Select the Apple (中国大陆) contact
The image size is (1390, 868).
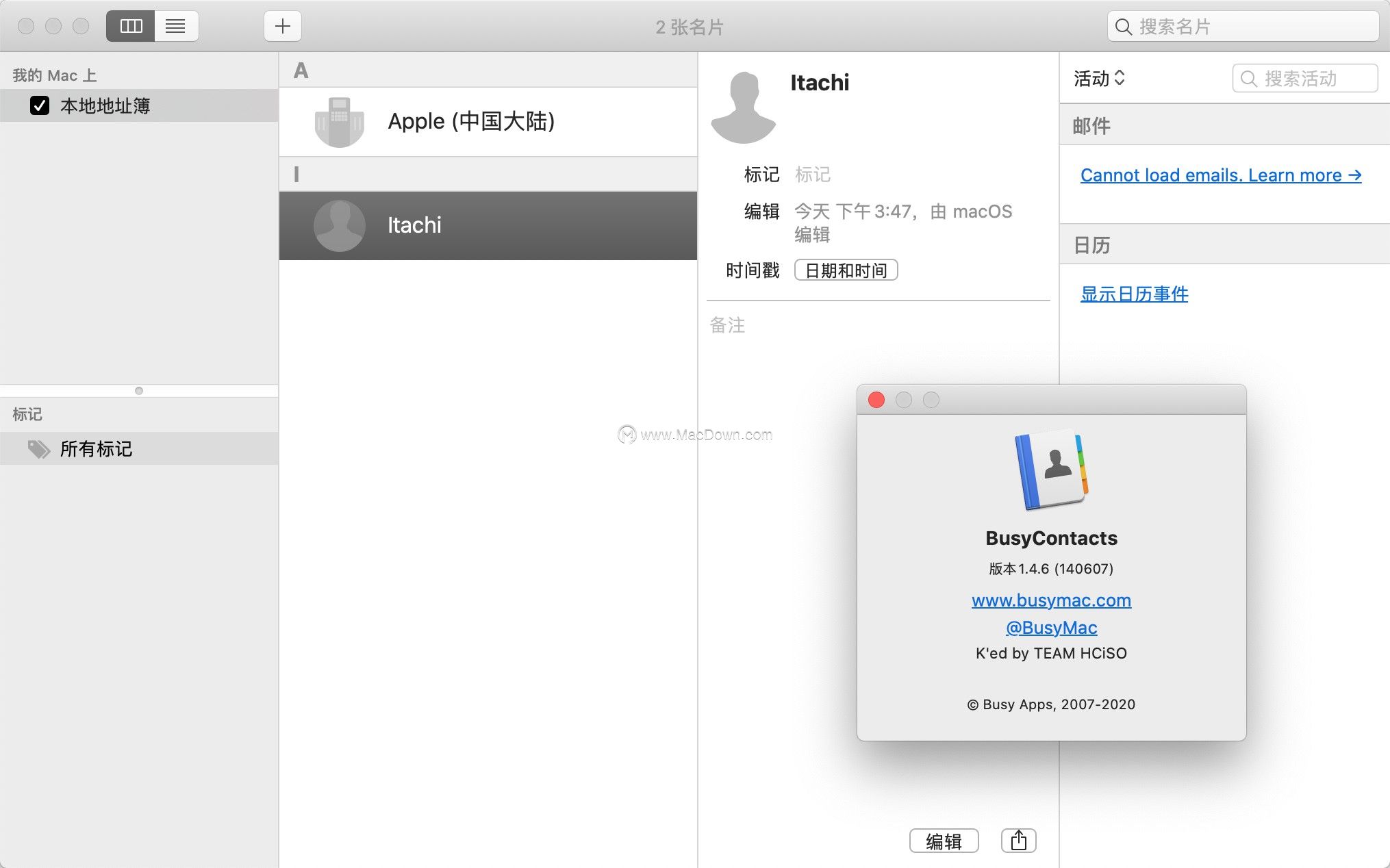click(x=488, y=122)
